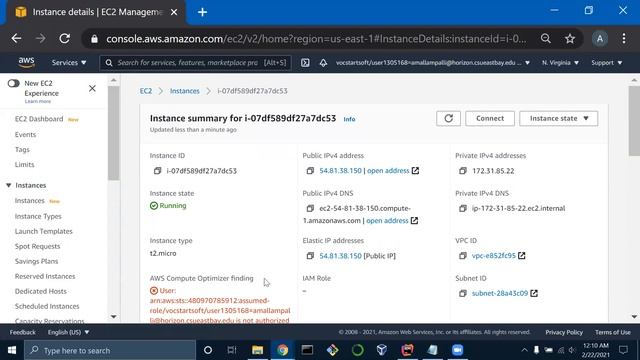Open external link icon beside subnet-28a43c09

(534, 293)
